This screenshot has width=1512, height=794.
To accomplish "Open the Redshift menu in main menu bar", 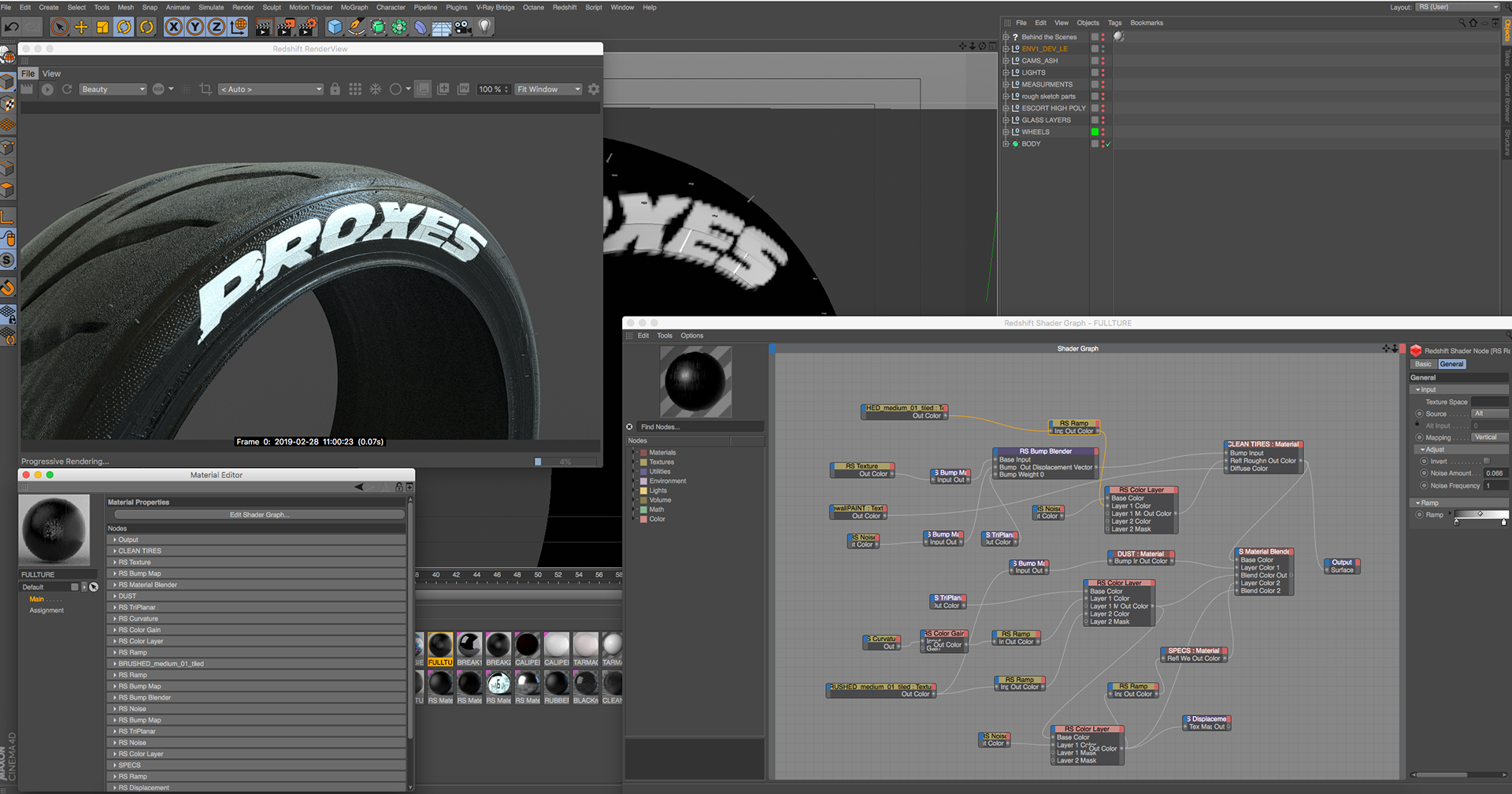I will click(x=564, y=7).
